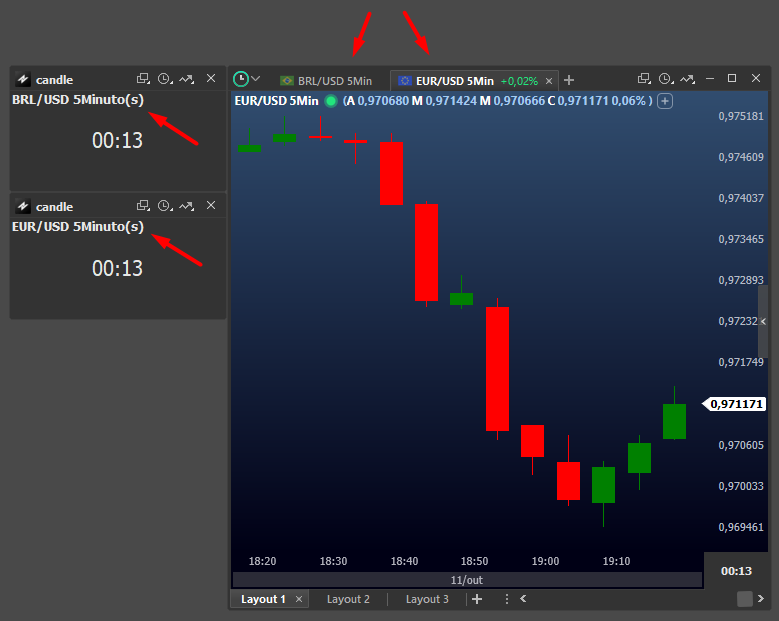Viewport: 779px width, 621px height.
Task: Toggle the green status circle beside EUR/USD 5Min
Action: 331,101
